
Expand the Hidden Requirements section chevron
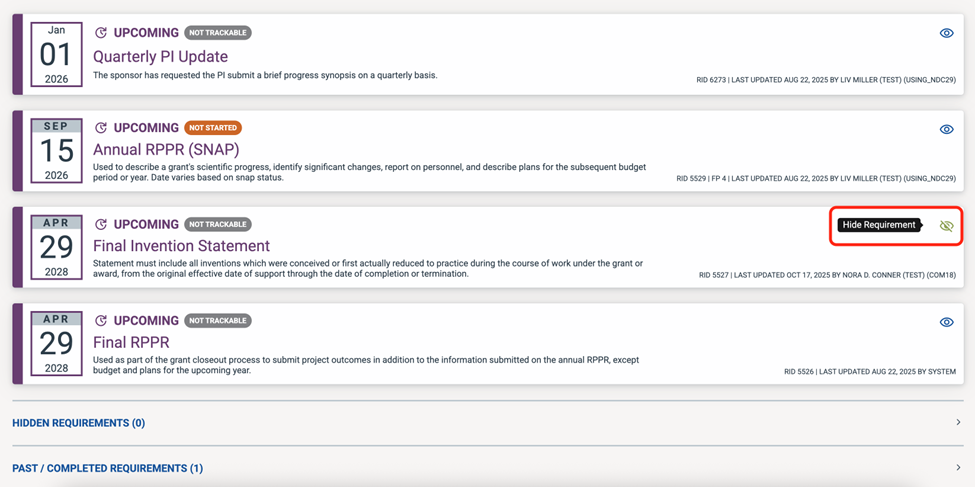(957, 423)
